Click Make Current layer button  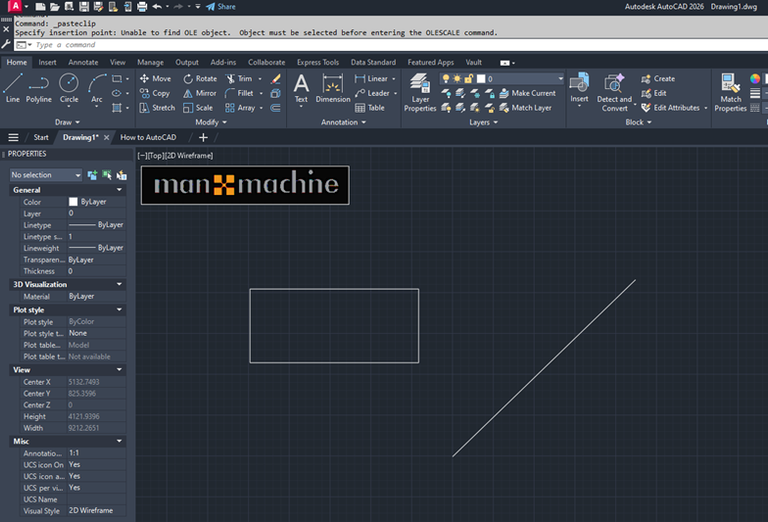528,93
